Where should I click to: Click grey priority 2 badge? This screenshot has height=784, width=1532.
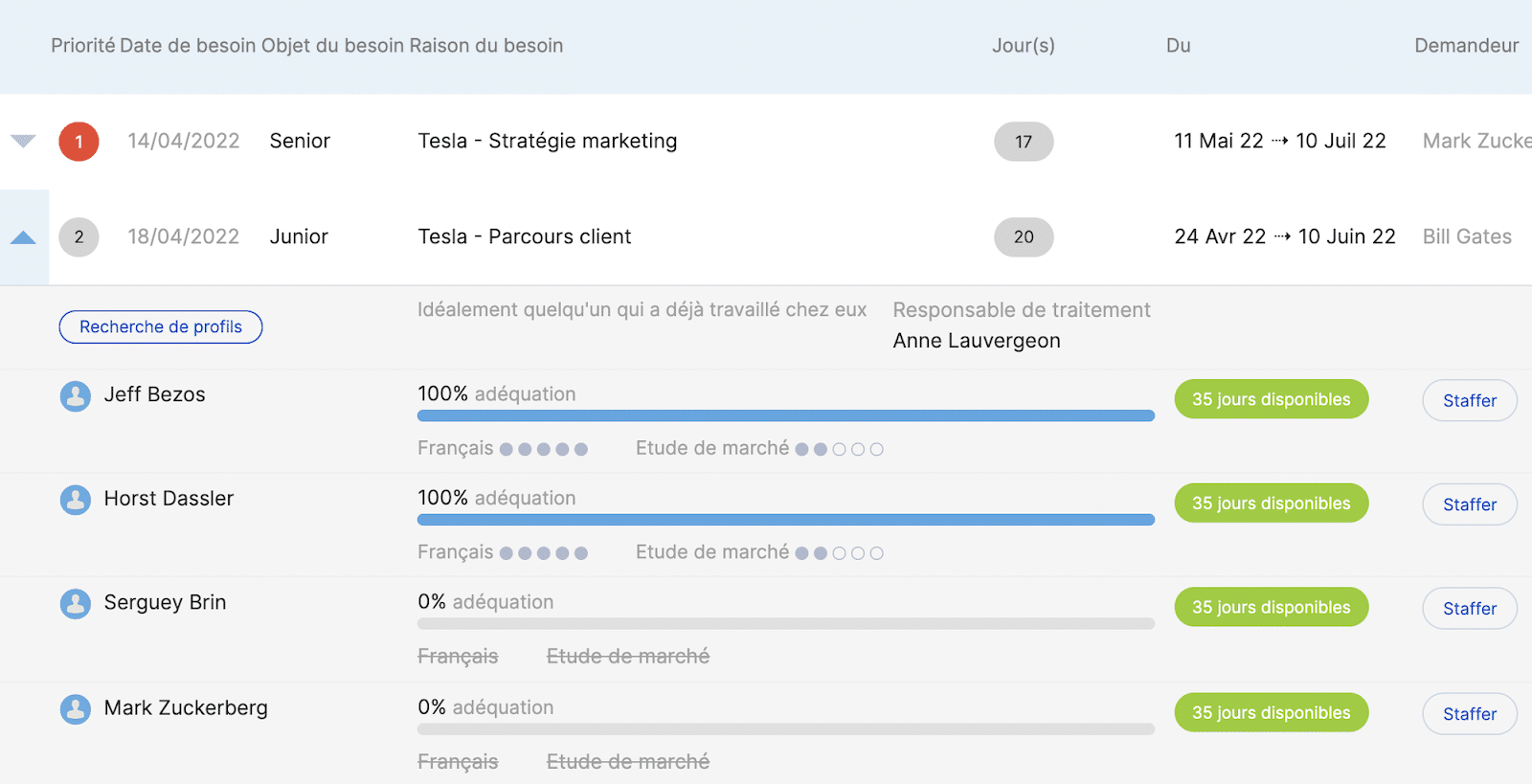tap(79, 237)
